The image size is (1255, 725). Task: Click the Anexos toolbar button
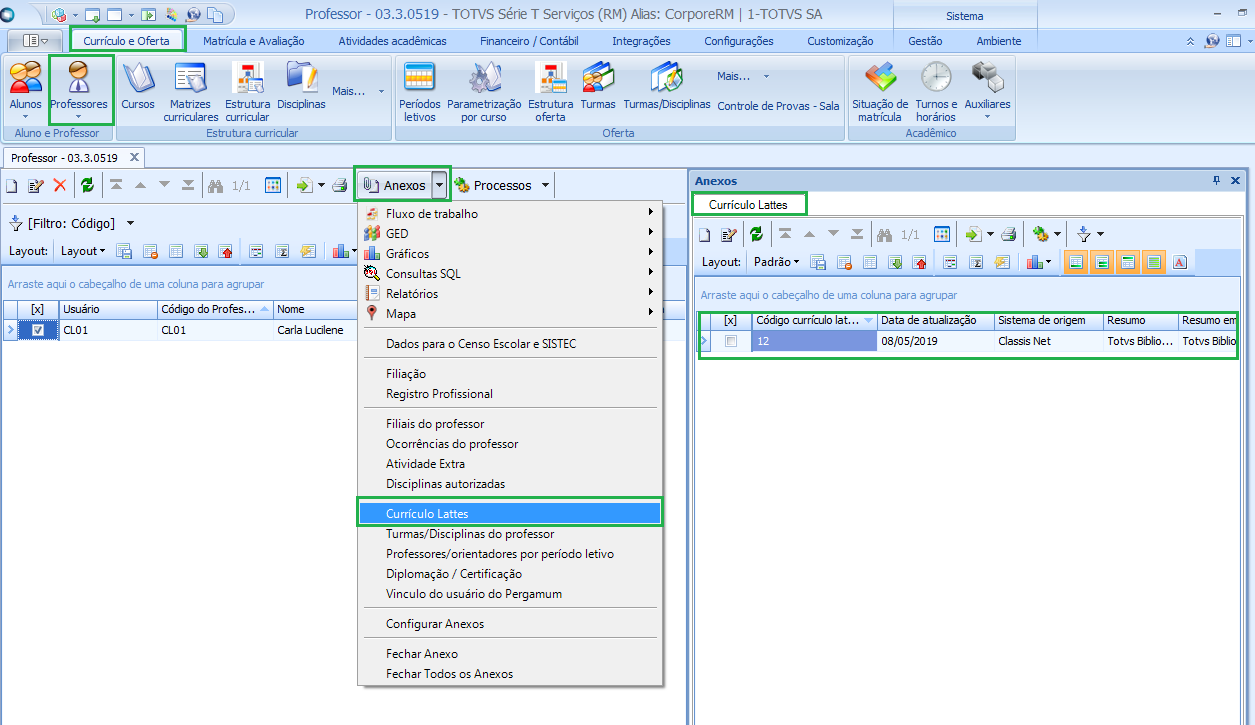point(395,185)
